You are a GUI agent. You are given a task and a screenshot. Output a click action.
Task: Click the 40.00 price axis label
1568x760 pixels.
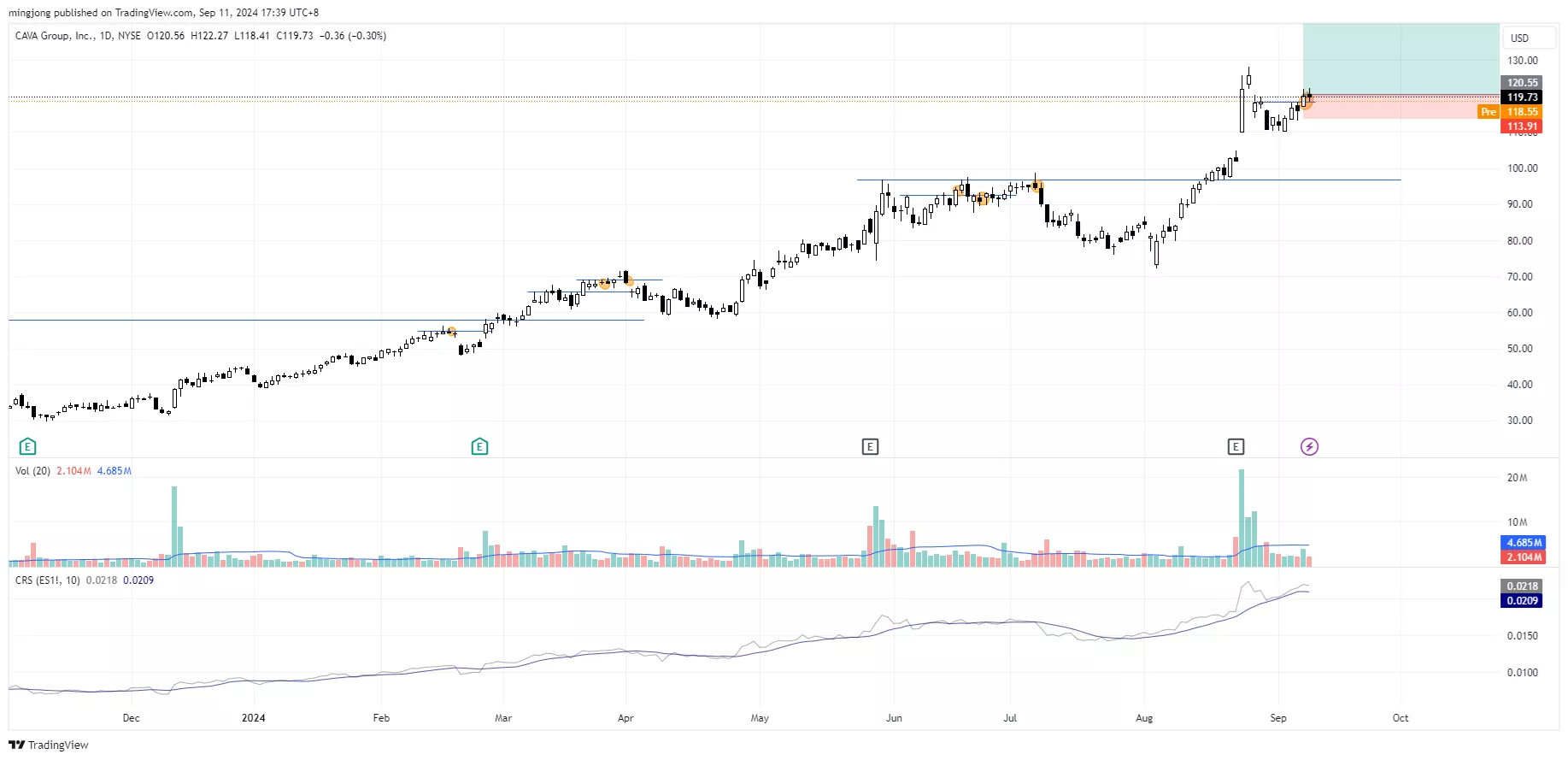click(1519, 385)
